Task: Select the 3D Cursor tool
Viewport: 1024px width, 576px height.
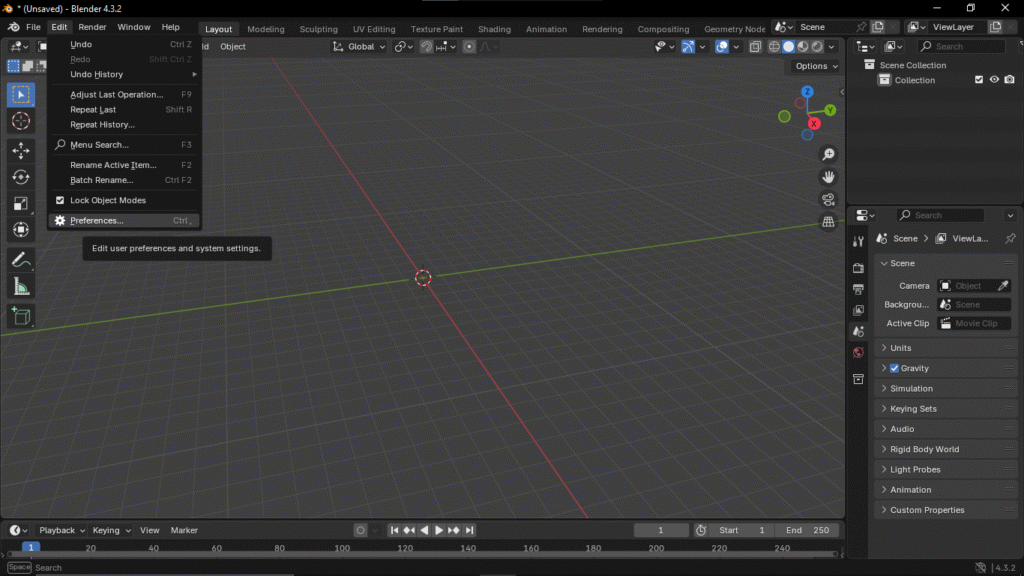Action: pyautogui.click(x=21, y=121)
